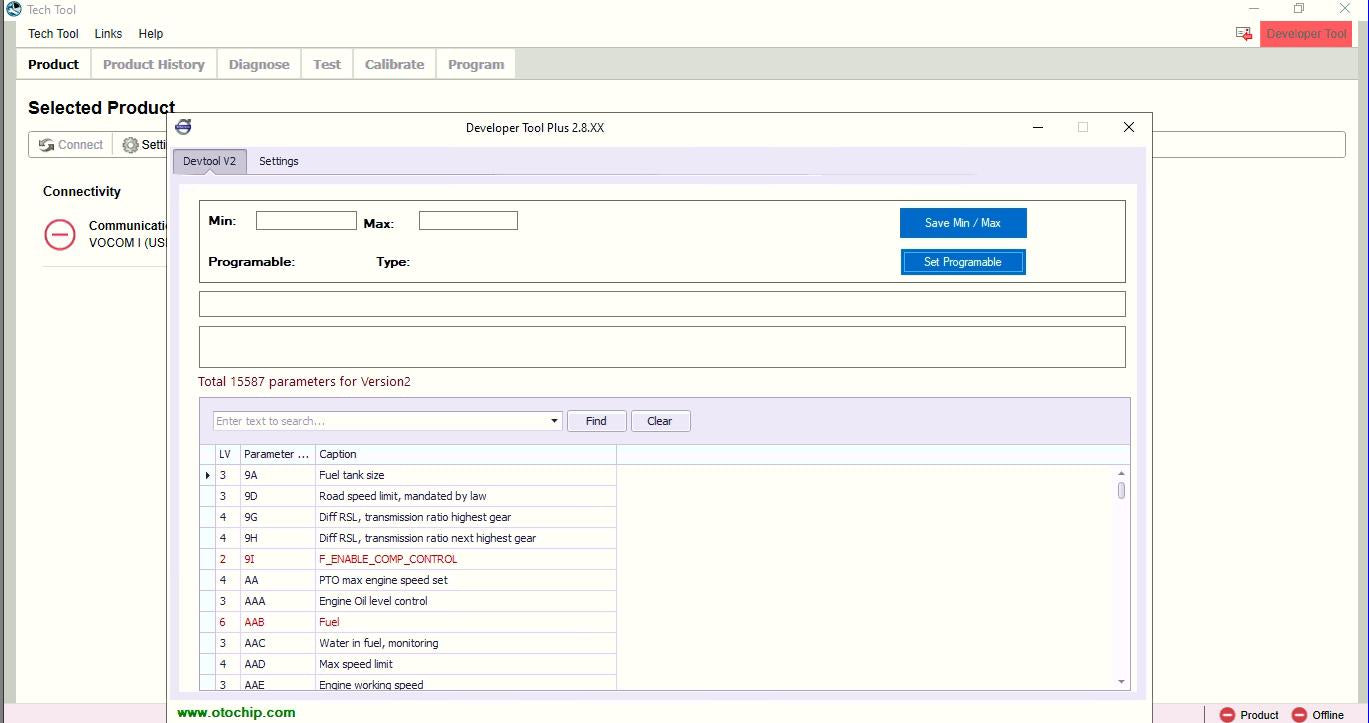Click the Communication error icon under Connectivity
The width and height of the screenshot is (1369, 723).
coord(60,235)
